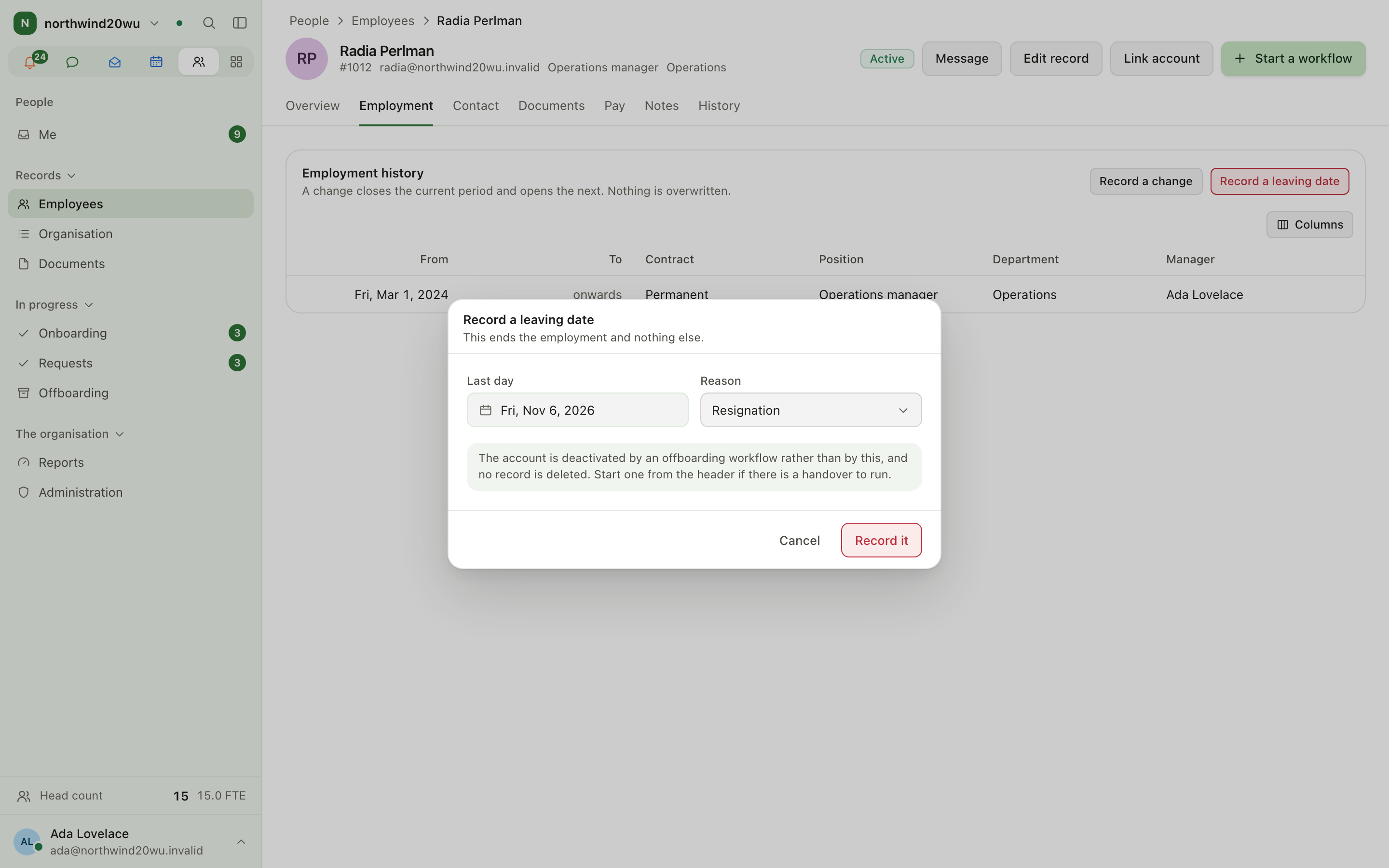Open Reports in the sidebar
Image resolution: width=1389 pixels, height=868 pixels.
pos(130,462)
